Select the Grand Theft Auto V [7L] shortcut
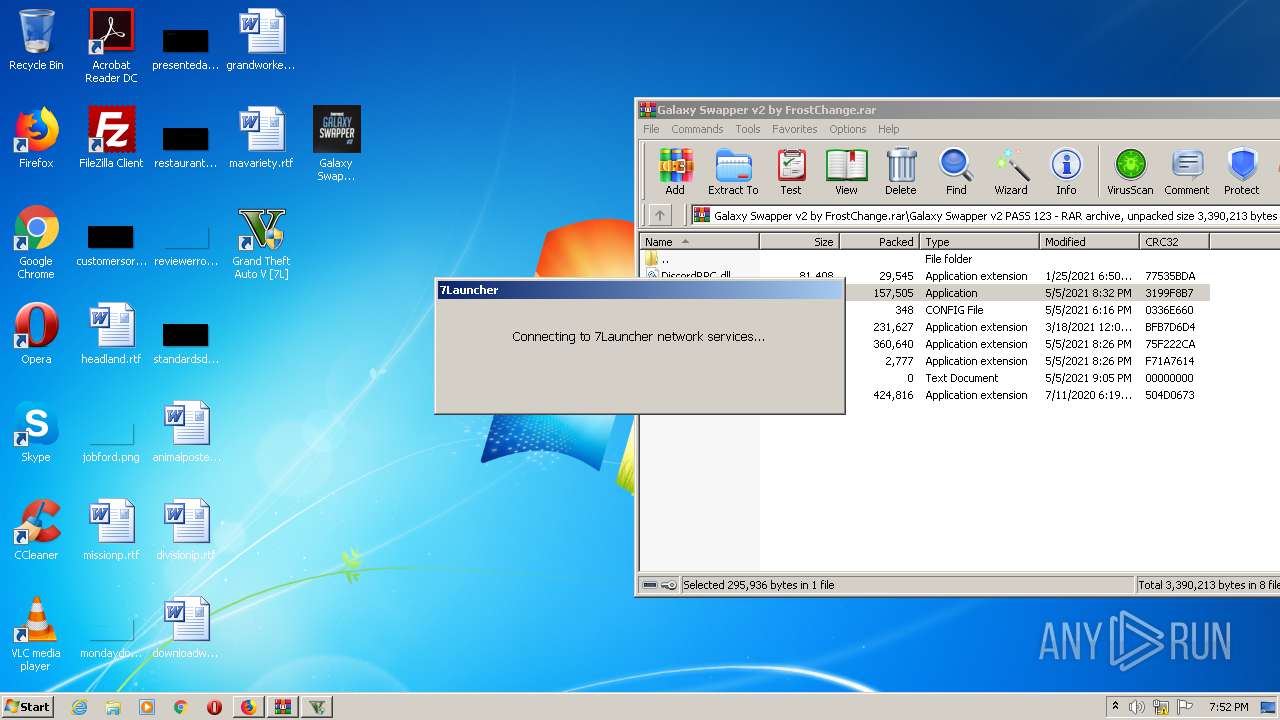 tap(261, 242)
